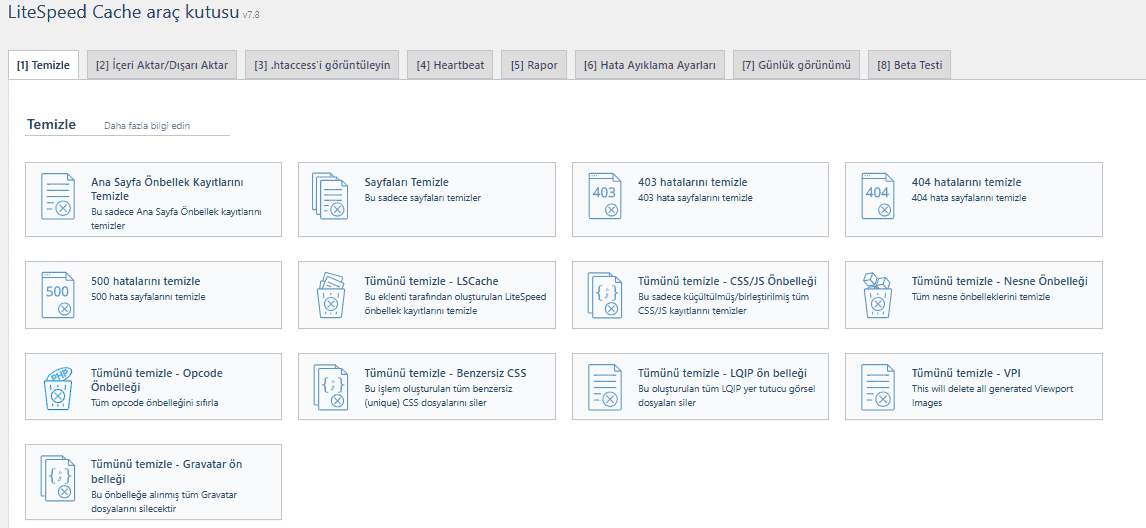Viewport: 1146px width, 528px height.
Task: Click the 404 error page icon
Action: pyautogui.click(x=877, y=196)
